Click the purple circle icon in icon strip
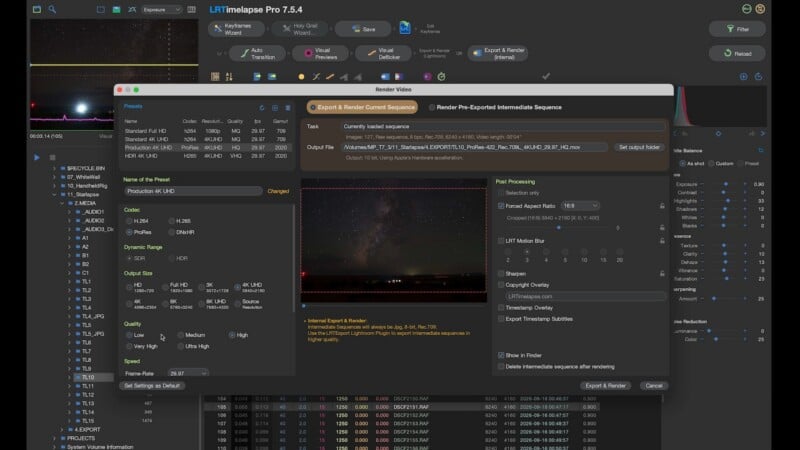Viewport: 800px width, 450px height. click(x=428, y=77)
